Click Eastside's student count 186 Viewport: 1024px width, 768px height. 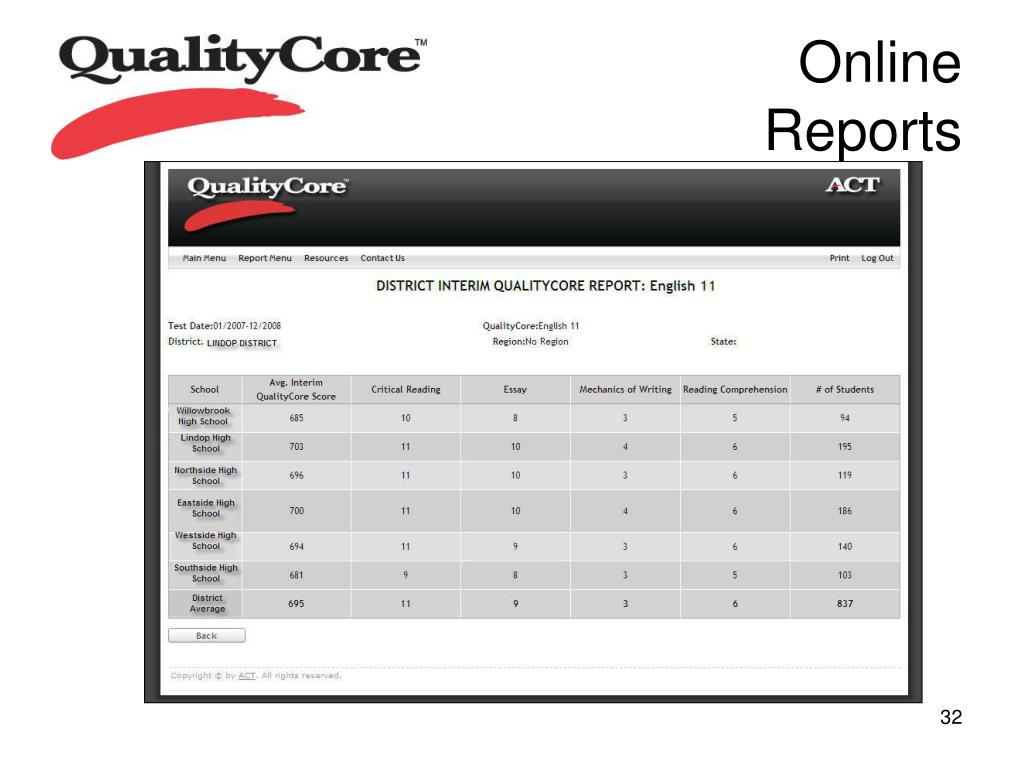[845, 511]
